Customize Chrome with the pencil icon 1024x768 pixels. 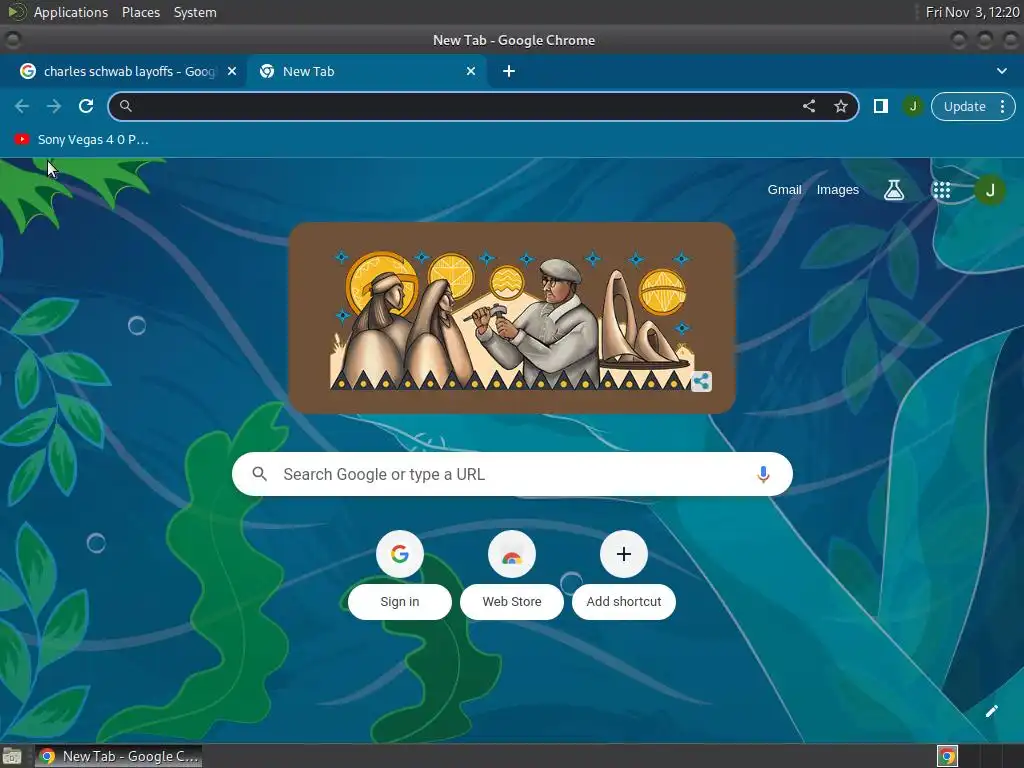pyautogui.click(x=991, y=711)
